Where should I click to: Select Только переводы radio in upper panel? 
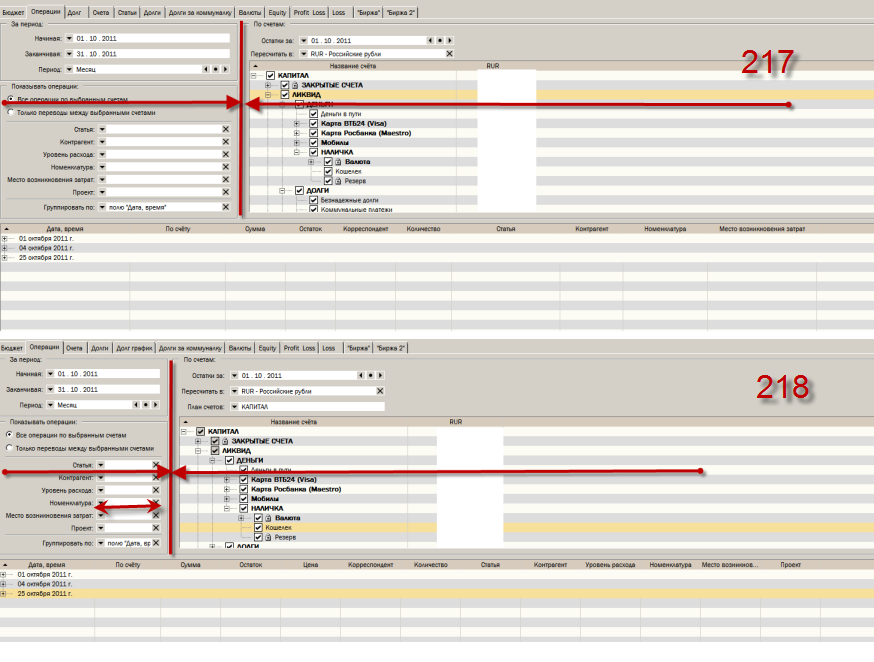11,113
